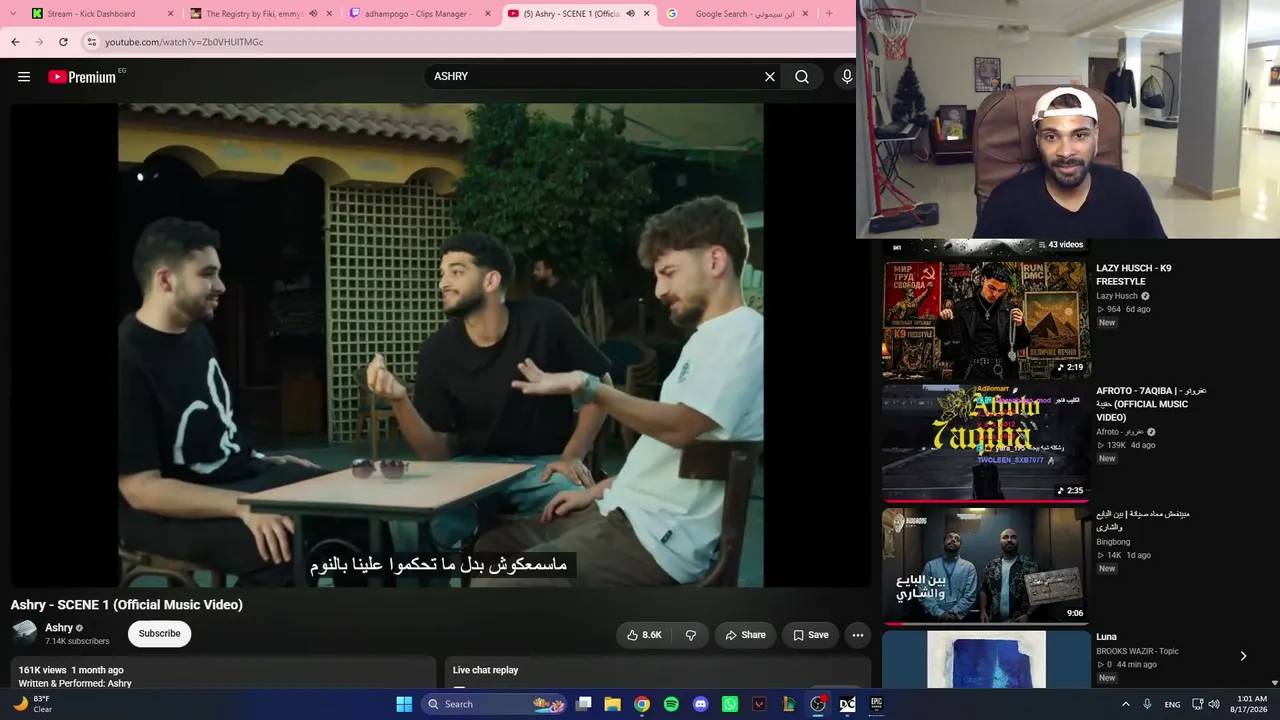The height and width of the screenshot is (720, 1280).
Task: Open the Luna by BROOKS WAZIR video
Action: [x=1106, y=637]
